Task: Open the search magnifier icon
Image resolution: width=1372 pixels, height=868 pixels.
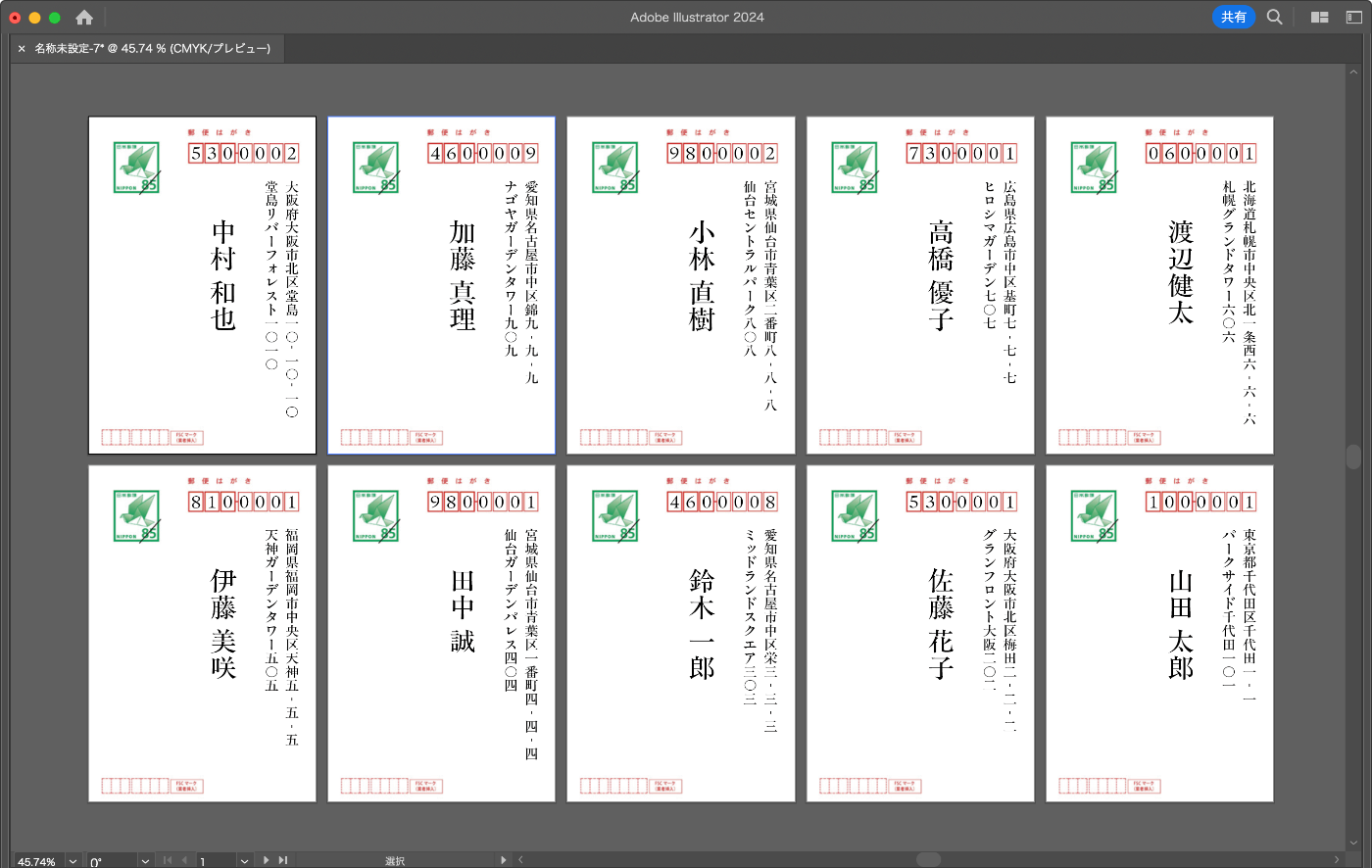Action: (1274, 17)
